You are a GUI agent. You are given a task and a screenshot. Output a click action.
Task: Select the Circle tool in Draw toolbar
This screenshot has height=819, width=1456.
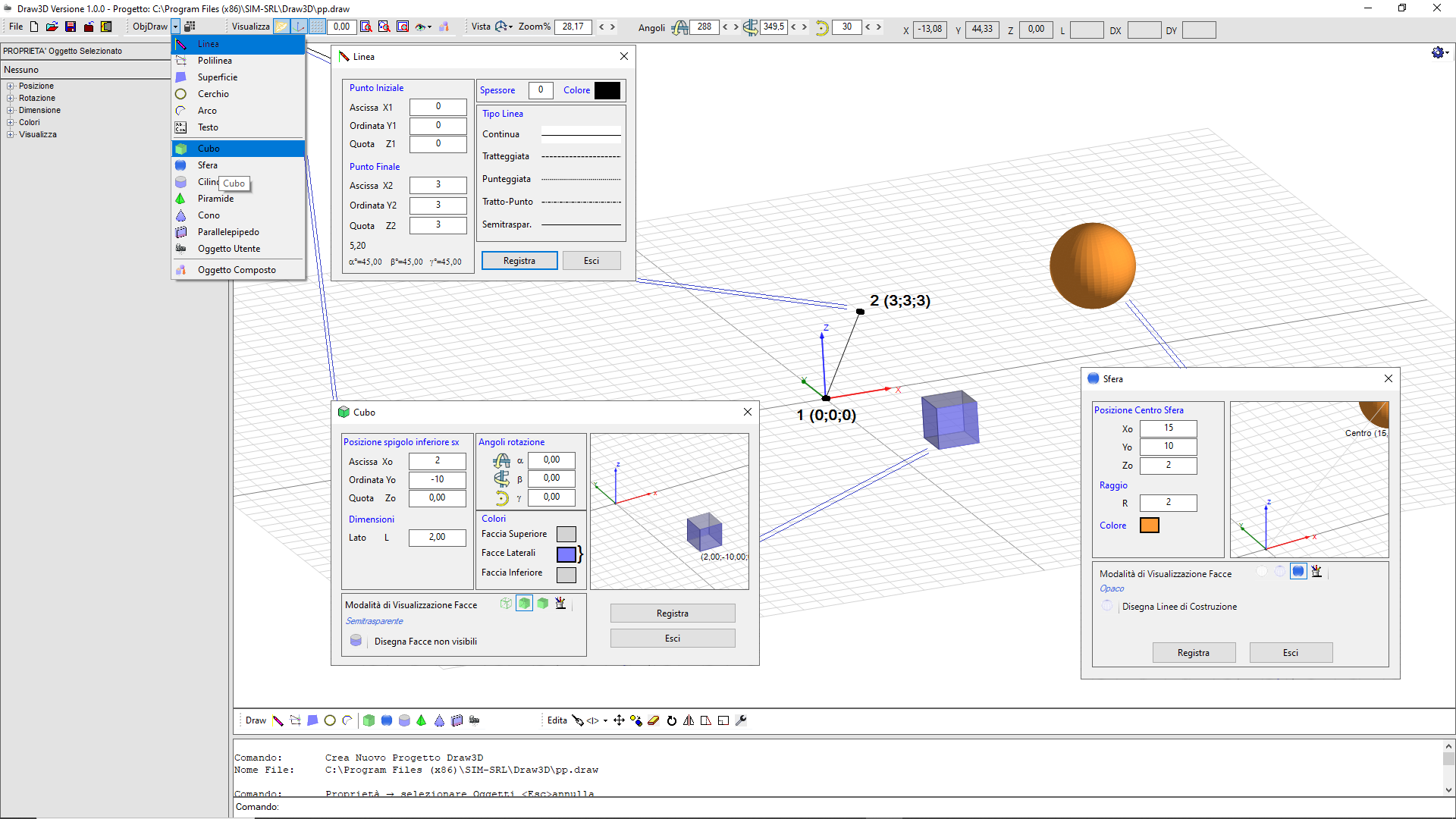tap(330, 720)
